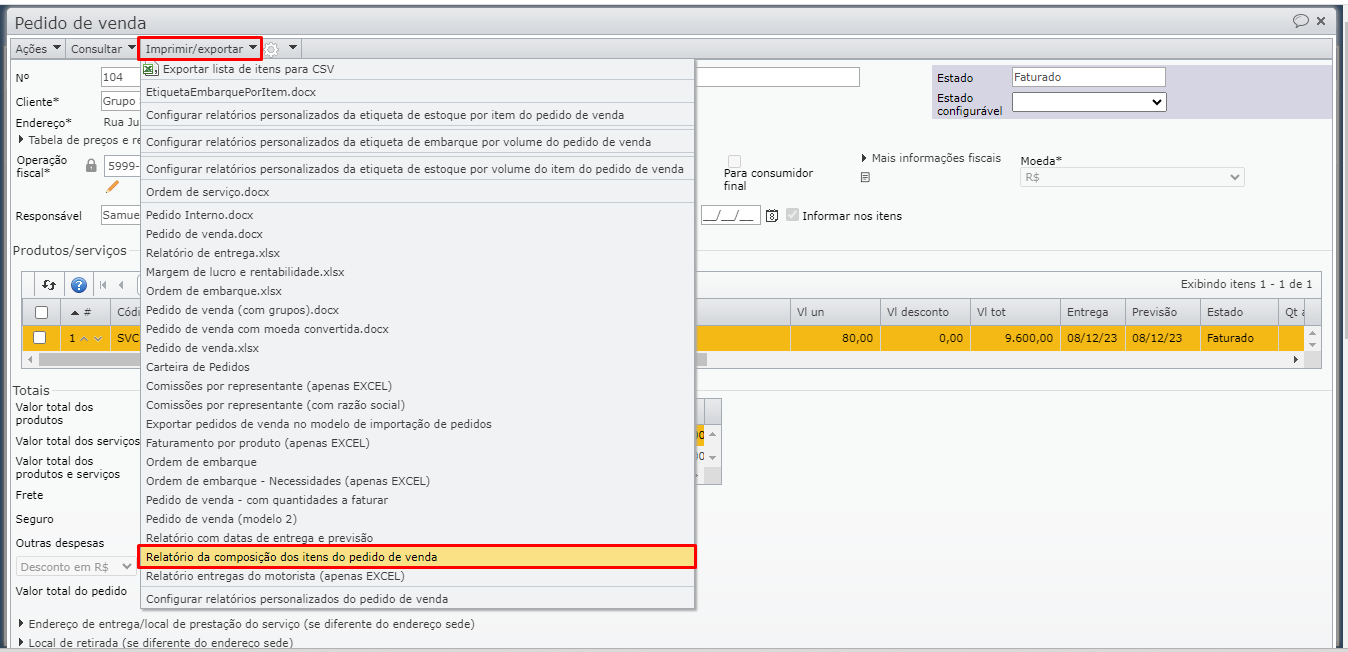
Task: Click the padlock icon beside Operação fiscal
Action: point(91,165)
